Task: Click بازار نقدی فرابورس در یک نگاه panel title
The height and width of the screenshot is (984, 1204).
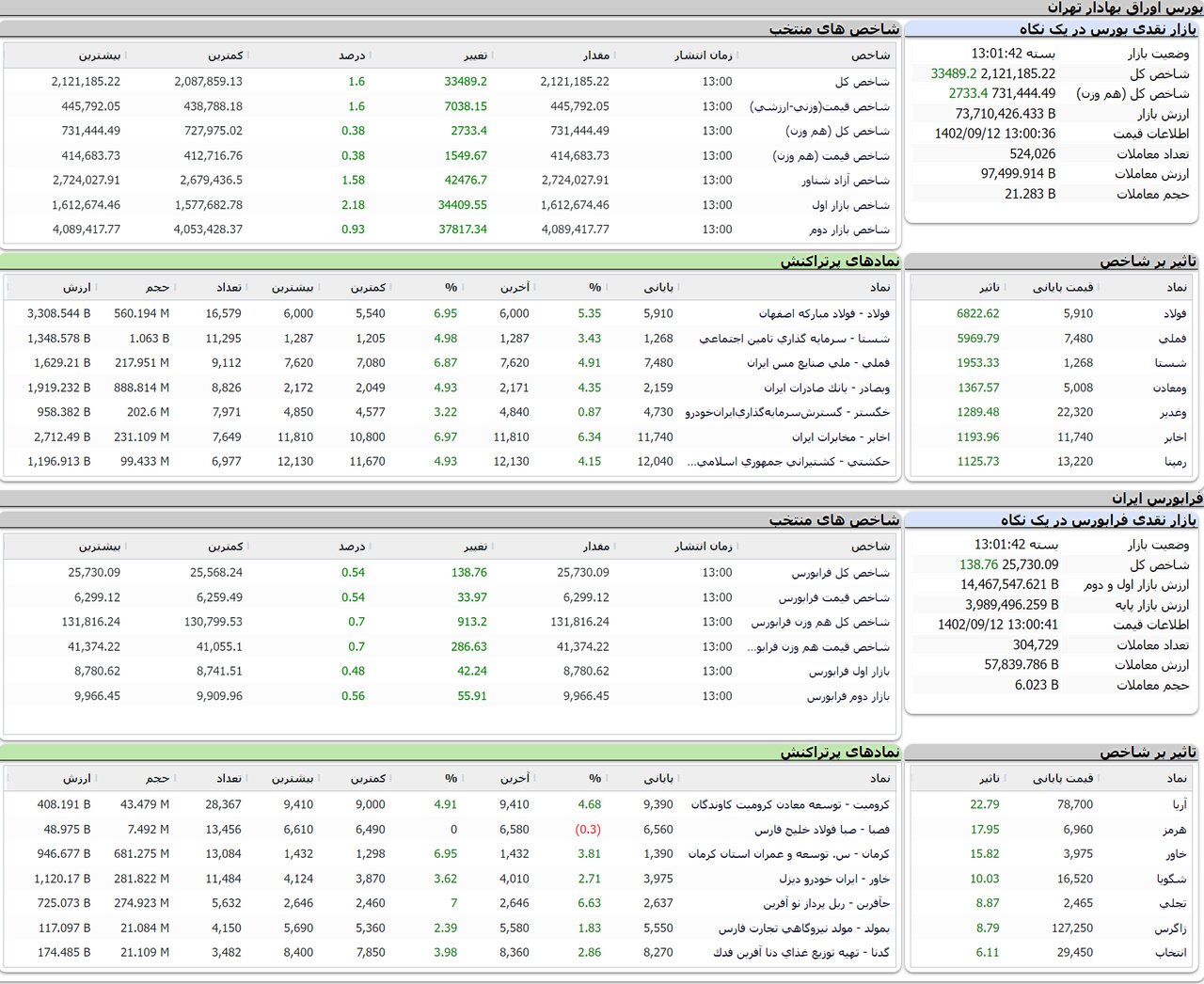Action: coord(1098,520)
